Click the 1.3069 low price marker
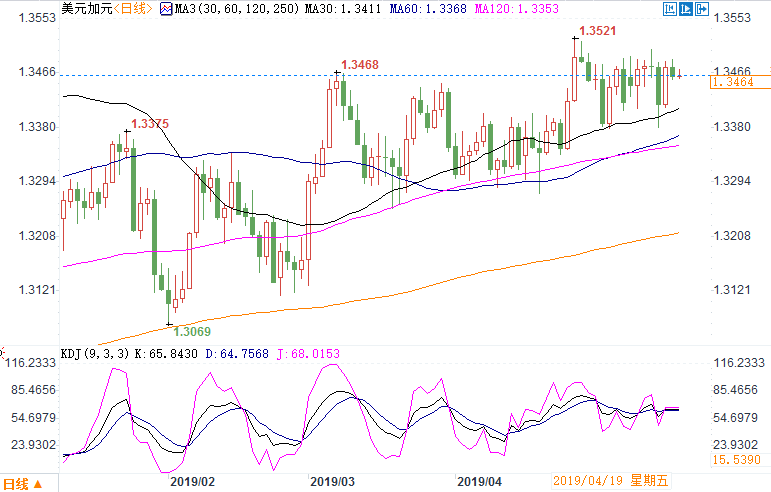The image size is (771, 492). click(x=192, y=330)
